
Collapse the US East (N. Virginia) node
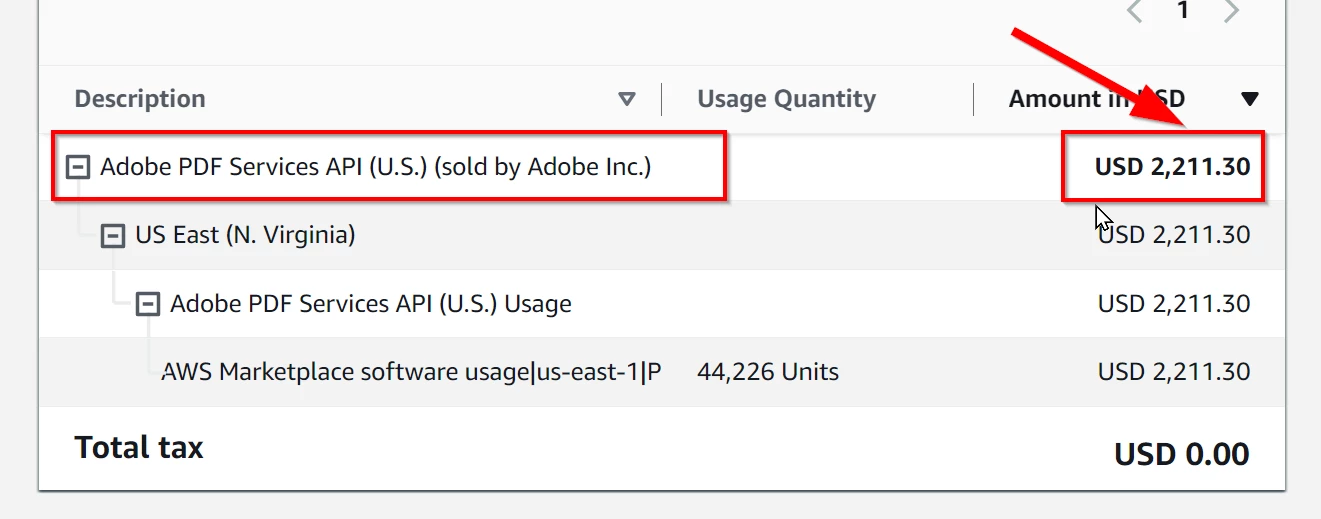[112, 236]
